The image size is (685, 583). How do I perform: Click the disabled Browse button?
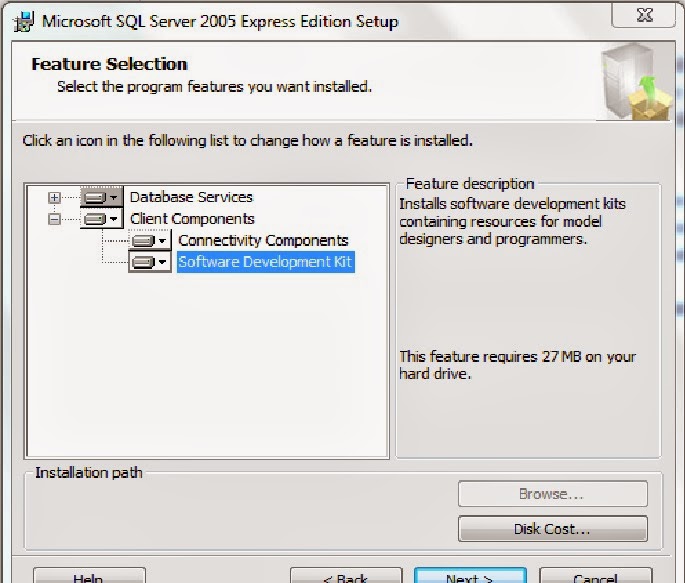[x=553, y=494]
